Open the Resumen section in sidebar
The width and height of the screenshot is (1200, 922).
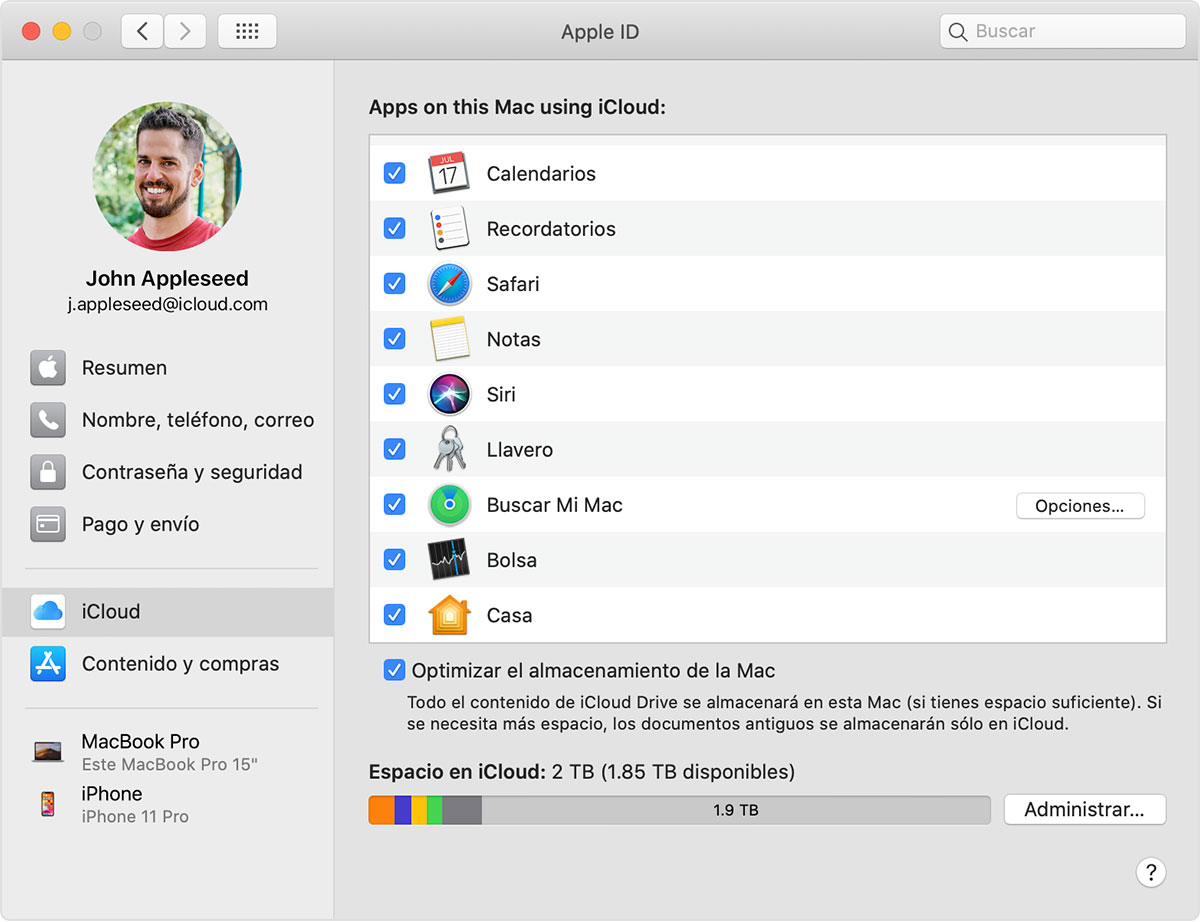click(124, 368)
